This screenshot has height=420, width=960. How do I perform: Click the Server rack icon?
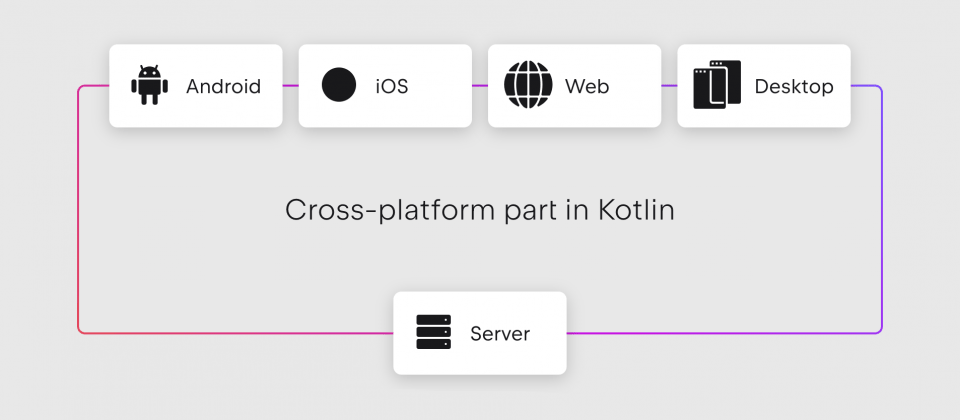433,332
